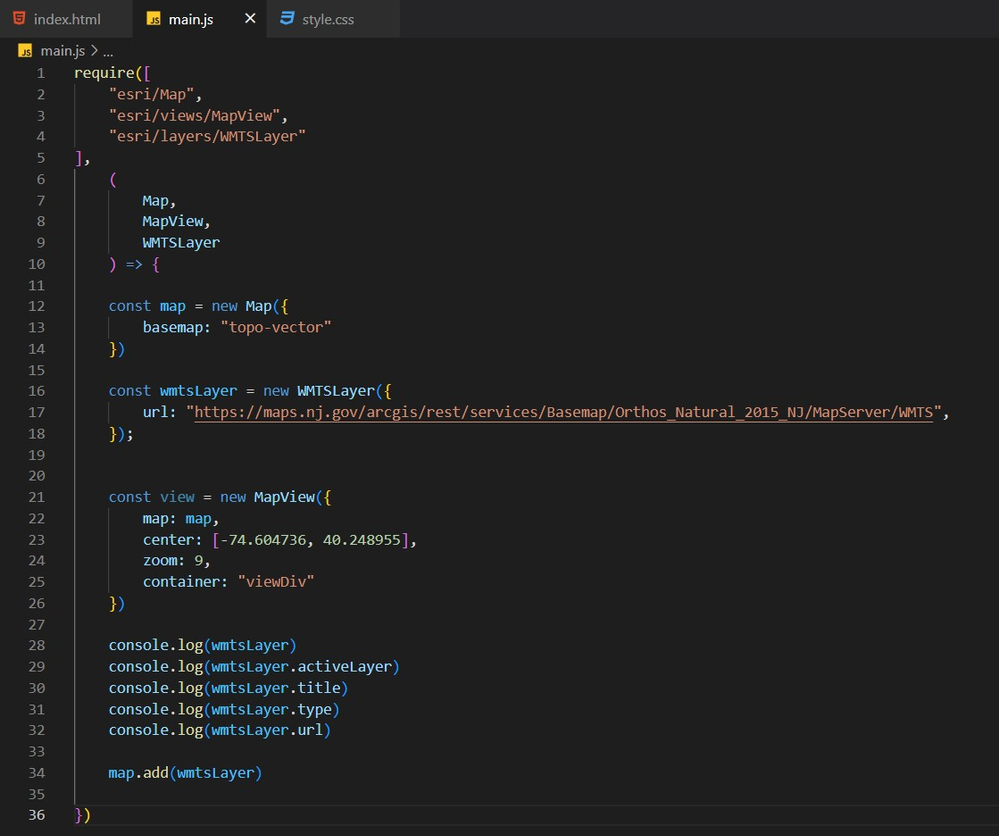Click the zoom value 9
This screenshot has height=836, width=999.
click(201, 561)
